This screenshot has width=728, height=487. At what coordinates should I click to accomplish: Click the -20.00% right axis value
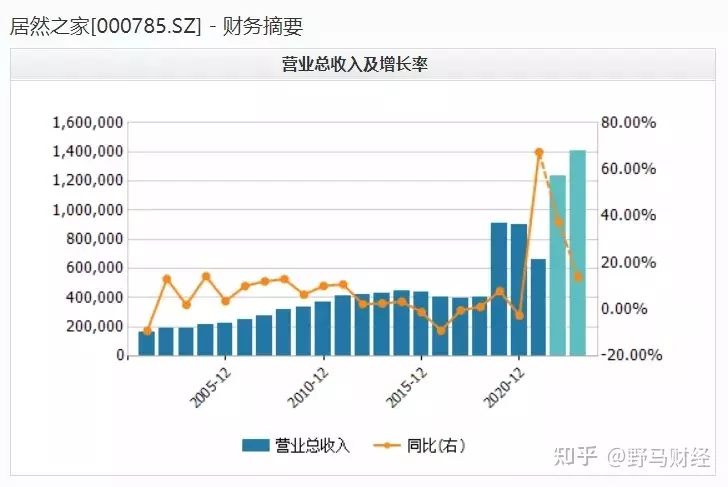[631, 355]
